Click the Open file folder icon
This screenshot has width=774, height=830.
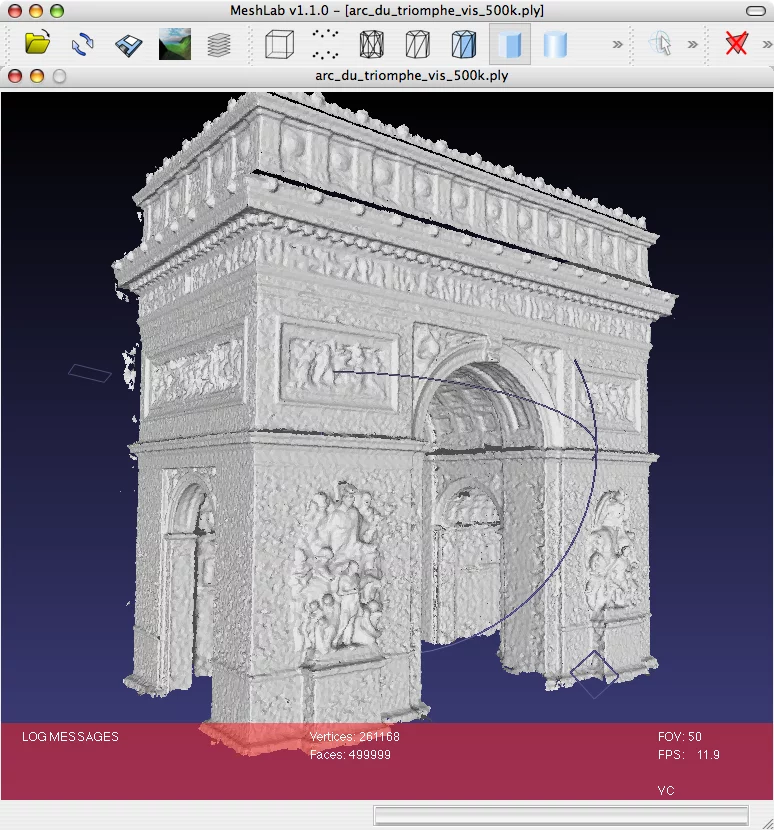[37, 44]
